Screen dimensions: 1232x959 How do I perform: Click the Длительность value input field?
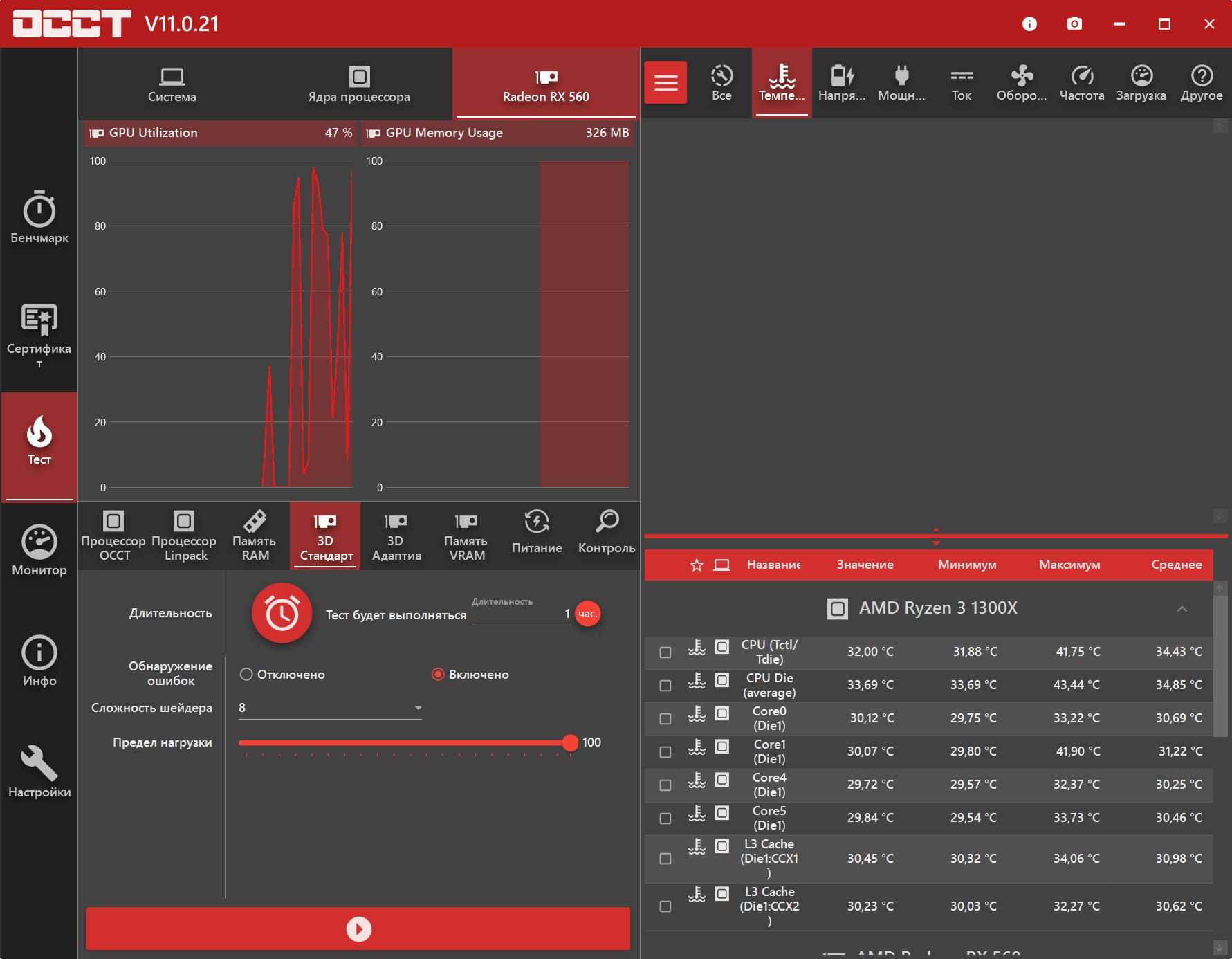(521, 614)
